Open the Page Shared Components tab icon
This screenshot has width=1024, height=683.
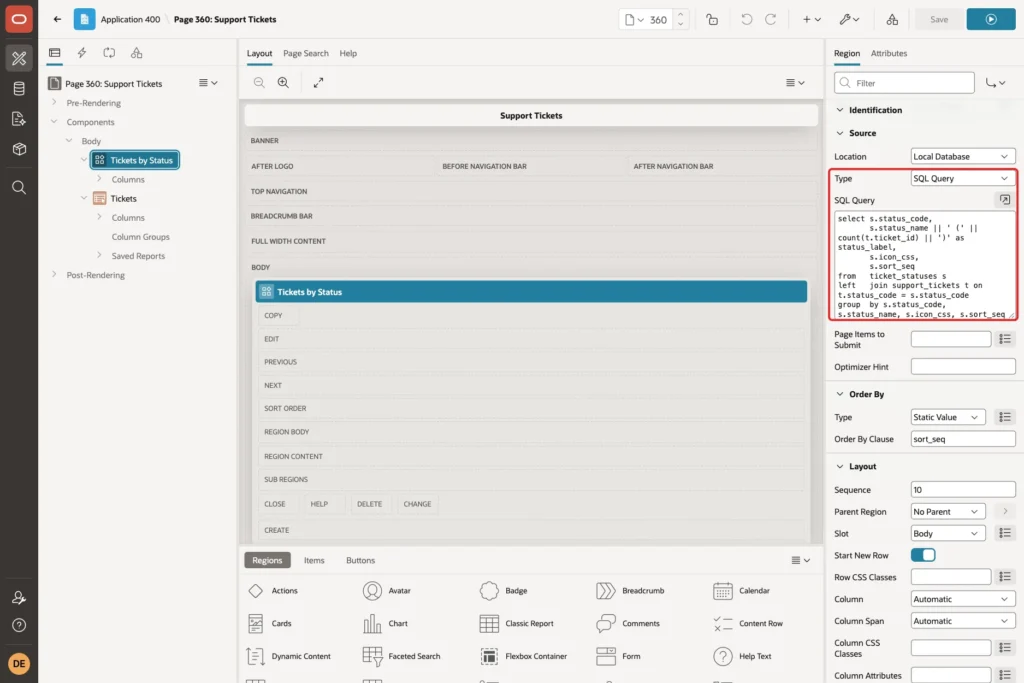[x=136, y=53]
